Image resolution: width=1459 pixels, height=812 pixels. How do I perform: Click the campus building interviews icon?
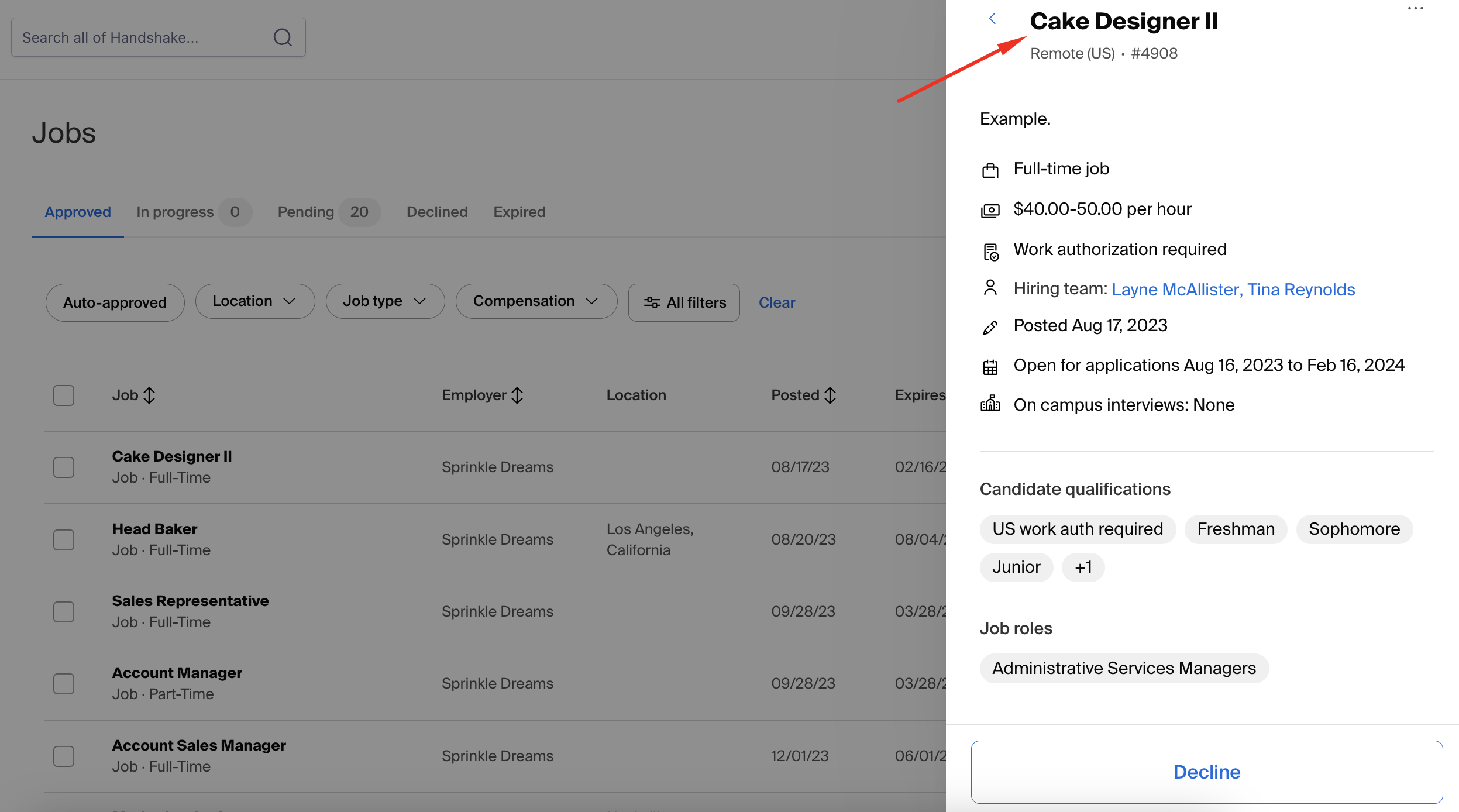point(990,403)
